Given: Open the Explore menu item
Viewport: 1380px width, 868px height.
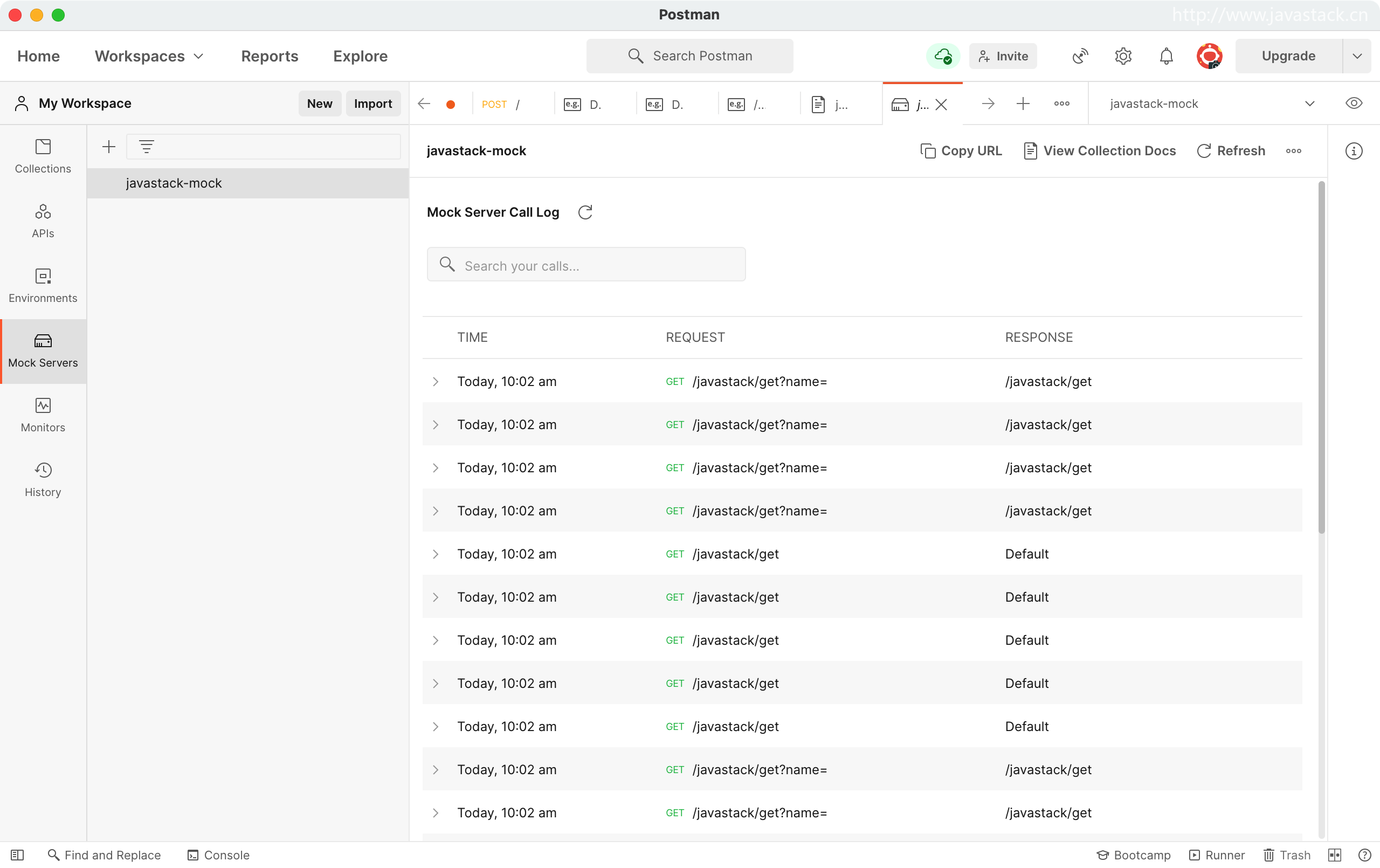Looking at the screenshot, I should pos(360,56).
